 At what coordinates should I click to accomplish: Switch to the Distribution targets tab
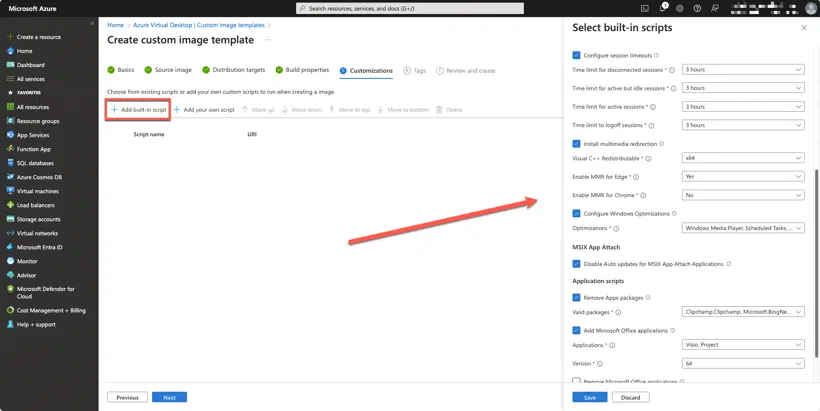pos(234,70)
